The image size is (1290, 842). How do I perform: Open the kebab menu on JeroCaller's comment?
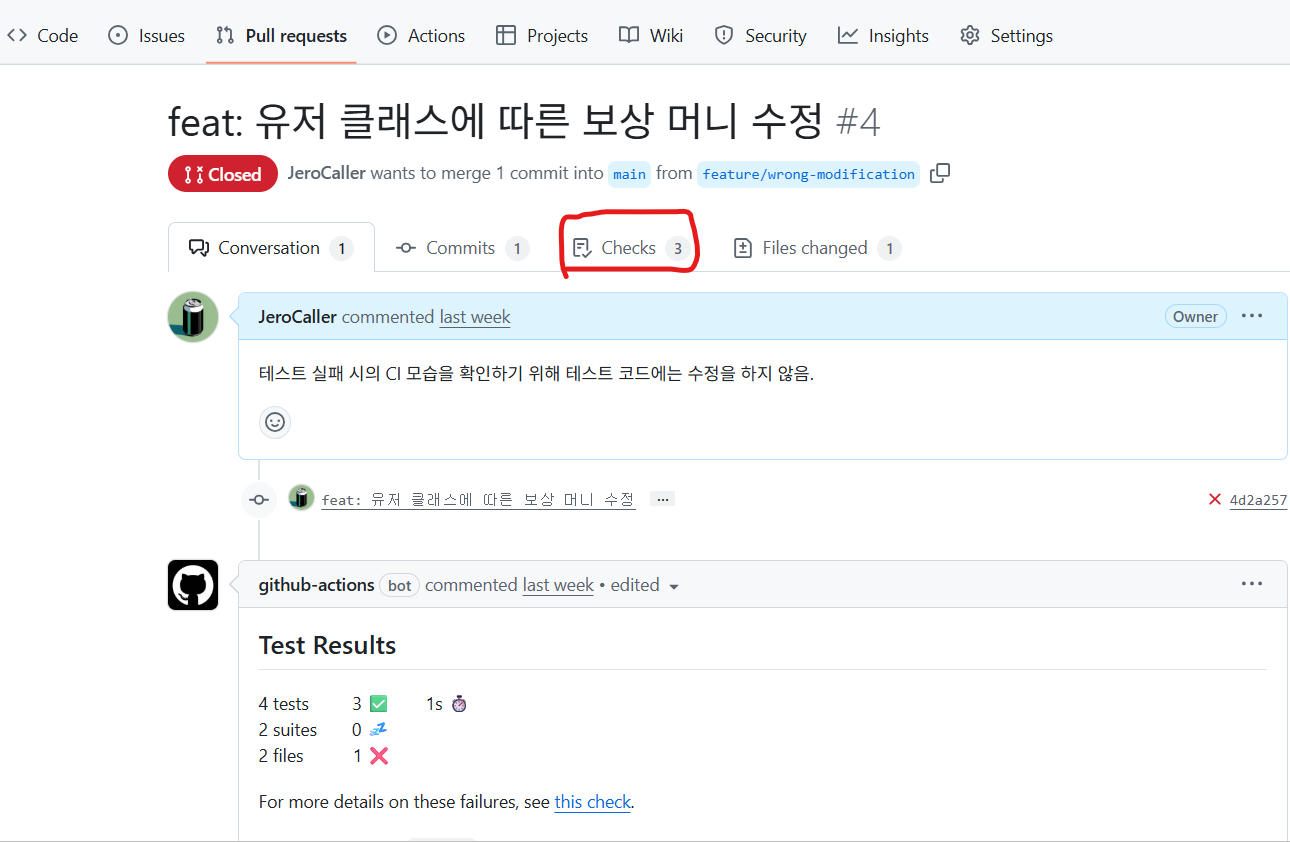coord(1252,315)
